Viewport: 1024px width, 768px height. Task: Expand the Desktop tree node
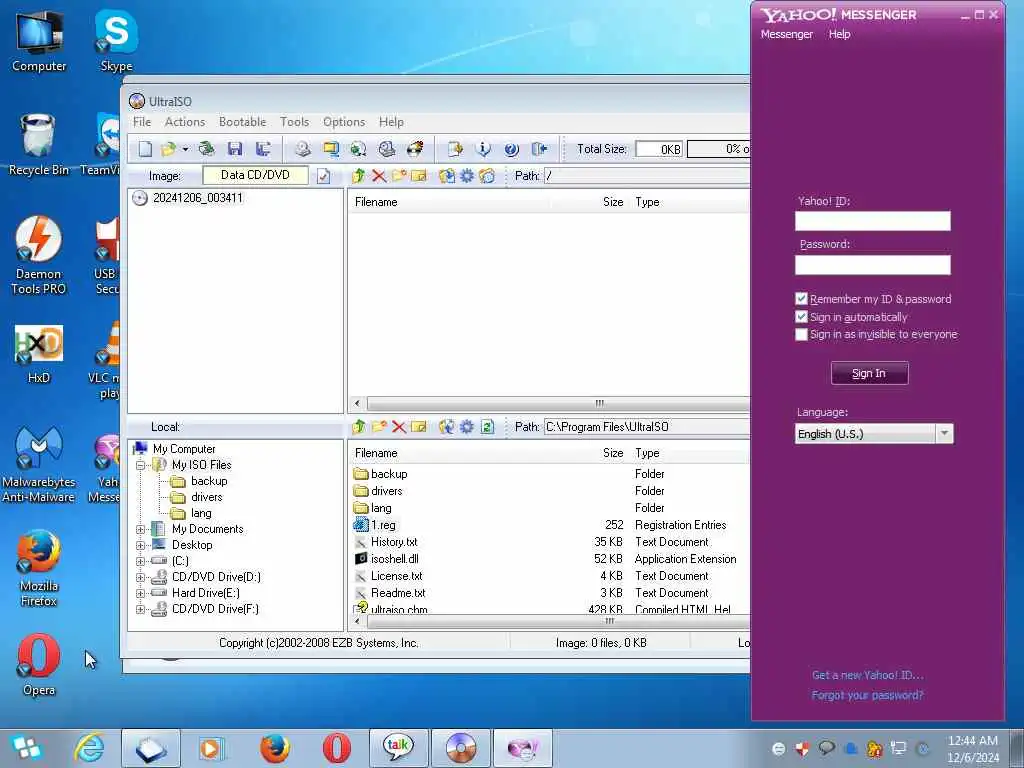click(140, 545)
